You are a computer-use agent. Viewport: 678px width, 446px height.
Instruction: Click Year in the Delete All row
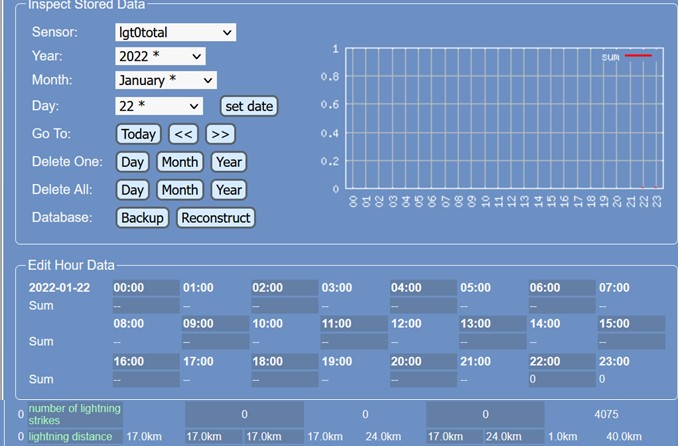click(229, 190)
